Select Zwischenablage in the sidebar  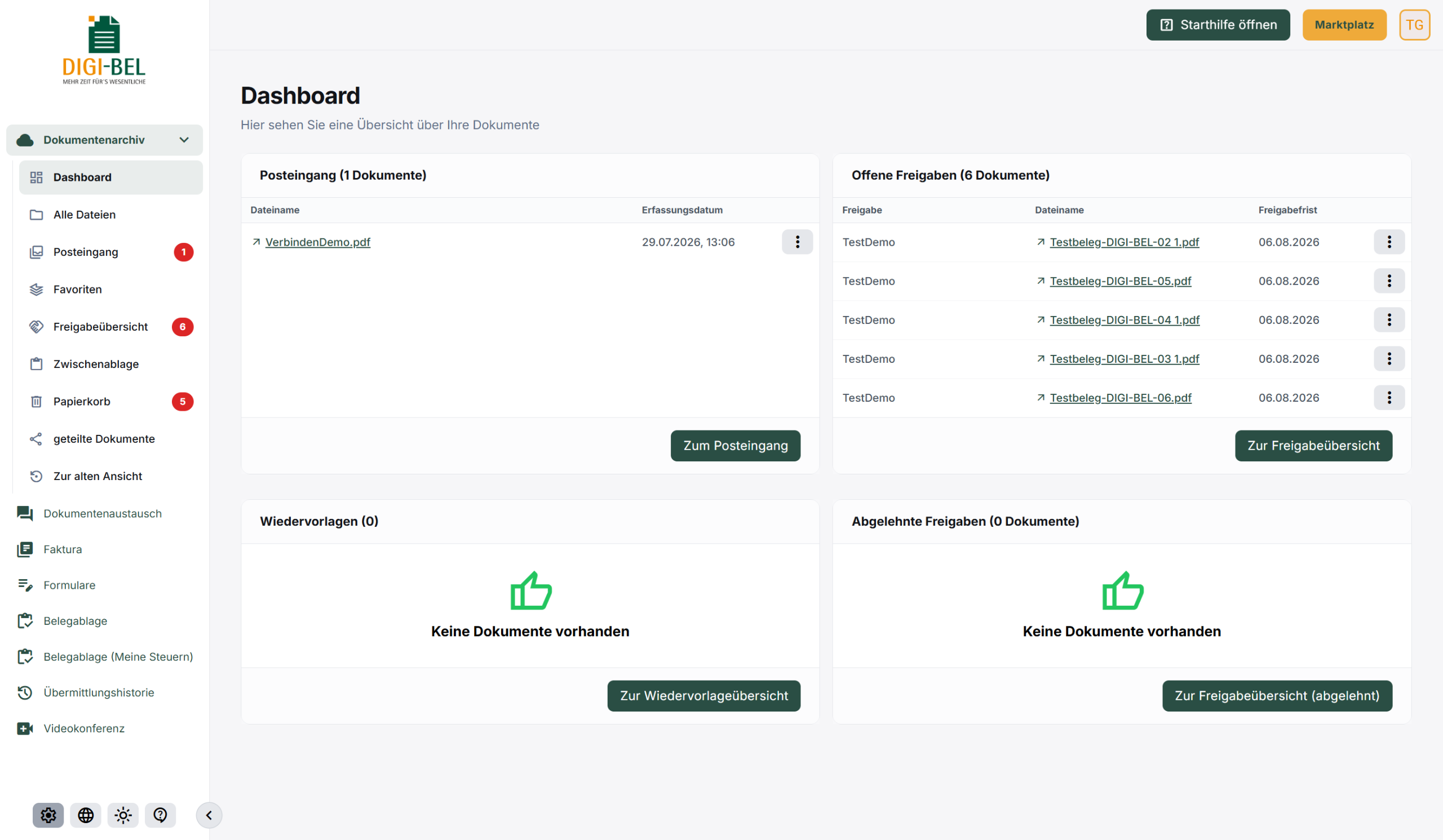[x=110, y=364]
